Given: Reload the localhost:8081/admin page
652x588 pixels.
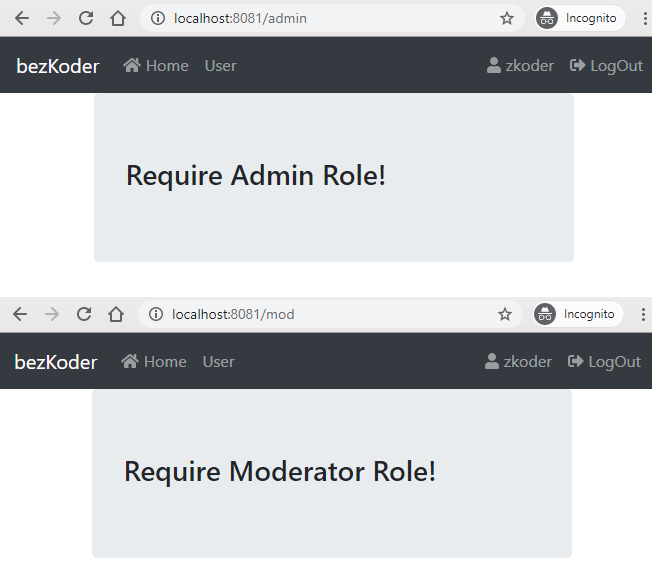Looking at the screenshot, I should (x=86, y=18).
